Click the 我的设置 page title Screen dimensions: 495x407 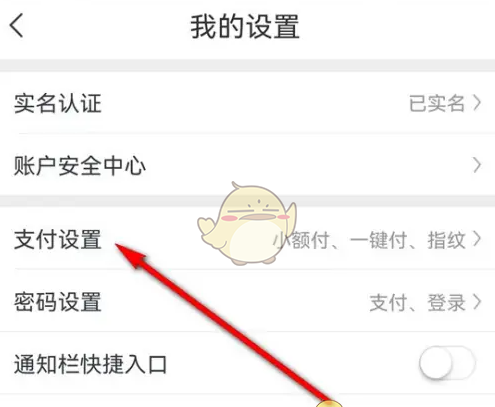(x=245, y=27)
